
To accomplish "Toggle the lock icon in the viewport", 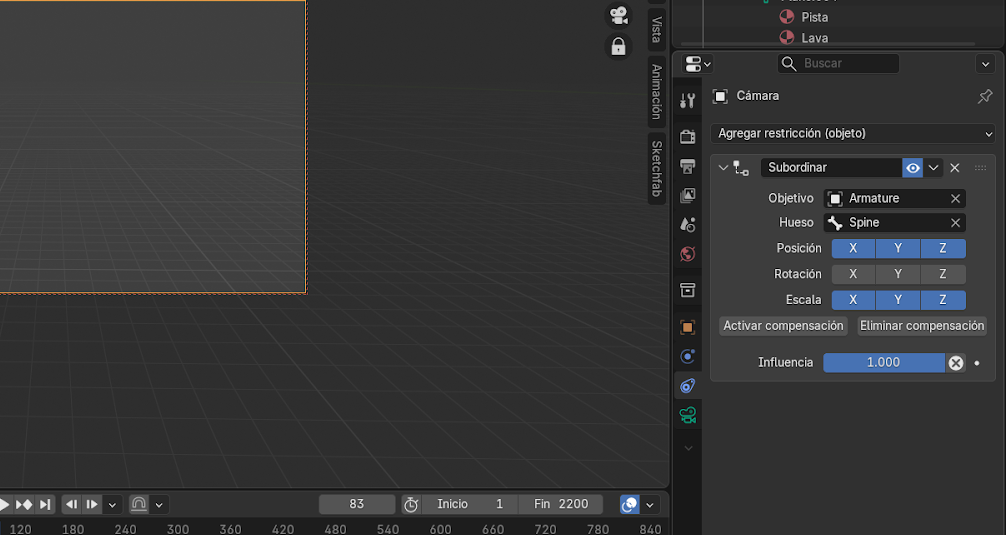I will 619,46.
